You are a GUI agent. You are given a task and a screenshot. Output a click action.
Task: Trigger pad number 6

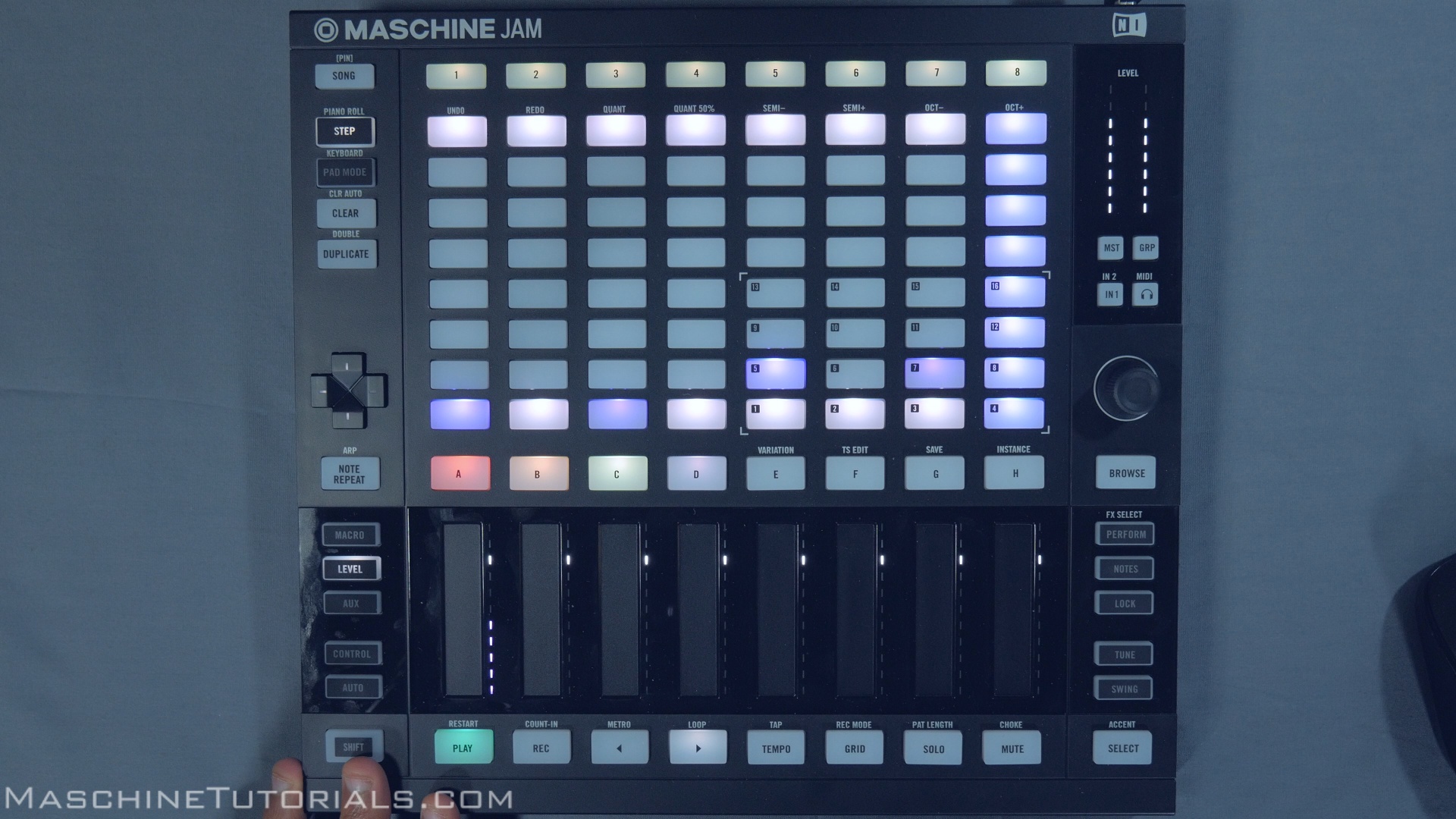(855, 373)
